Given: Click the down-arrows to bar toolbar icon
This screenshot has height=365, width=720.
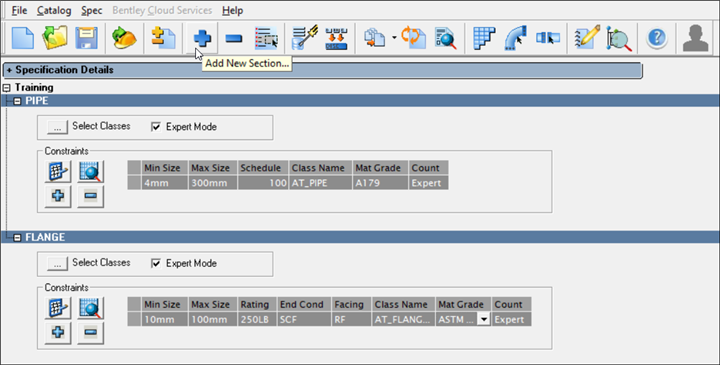Looking at the screenshot, I should (337, 38).
